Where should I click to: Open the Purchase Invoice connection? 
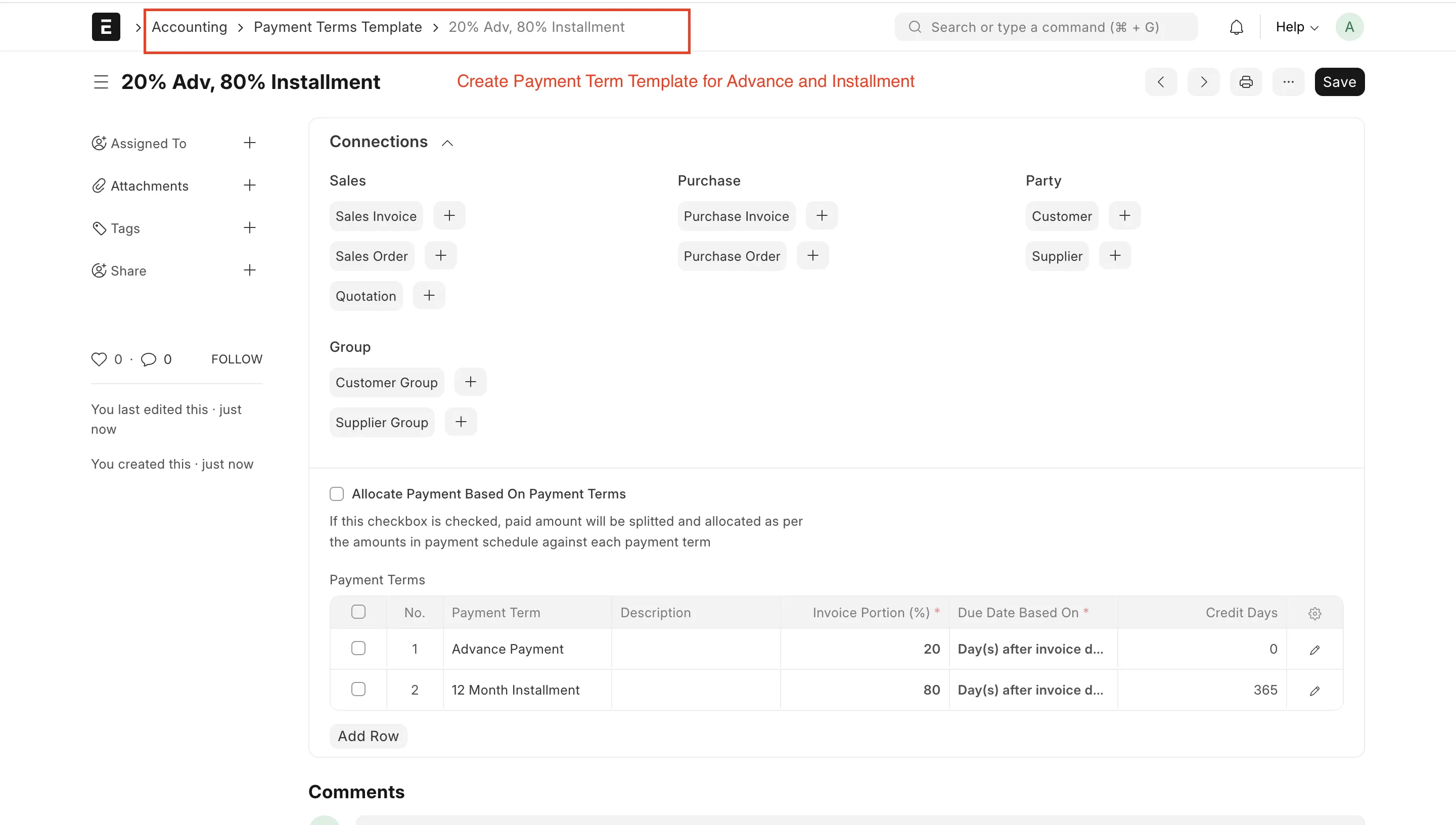(736, 216)
